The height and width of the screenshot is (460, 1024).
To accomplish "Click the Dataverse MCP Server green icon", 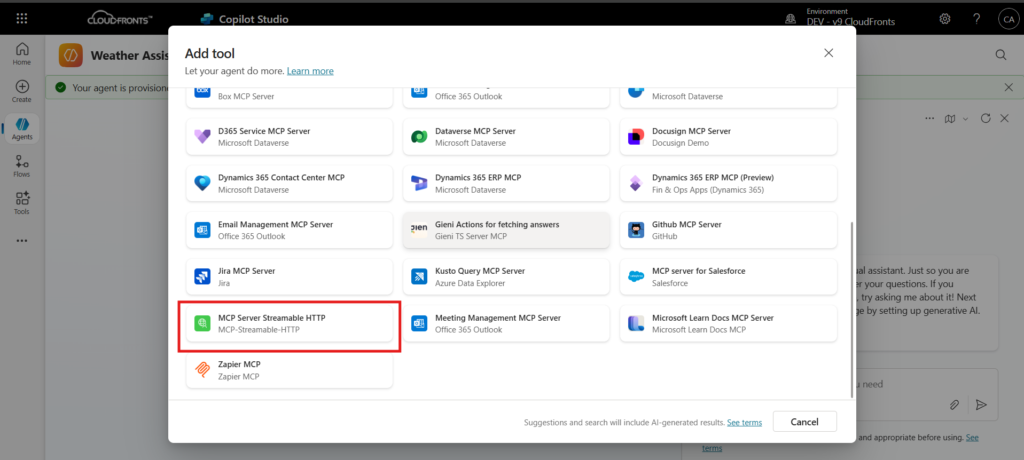I will [x=419, y=137].
